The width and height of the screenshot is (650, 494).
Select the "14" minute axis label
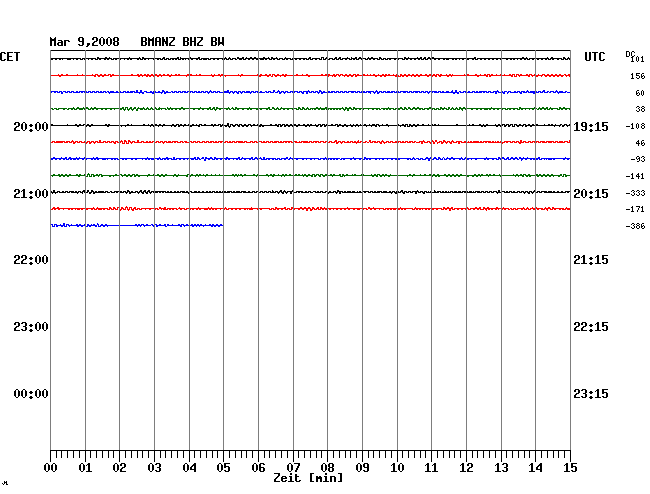(535, 468)
